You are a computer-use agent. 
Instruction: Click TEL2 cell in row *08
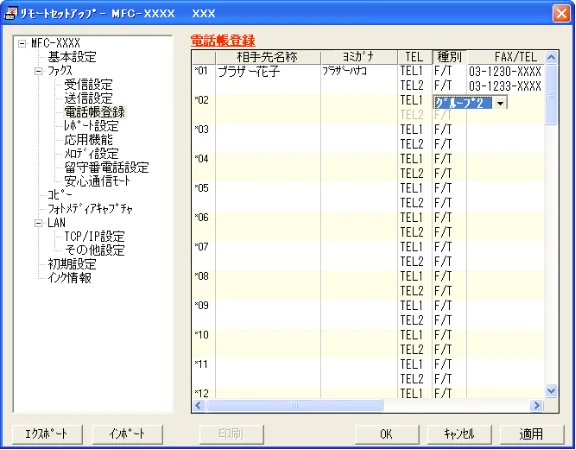pyautogui.click(x=415, y=291)
